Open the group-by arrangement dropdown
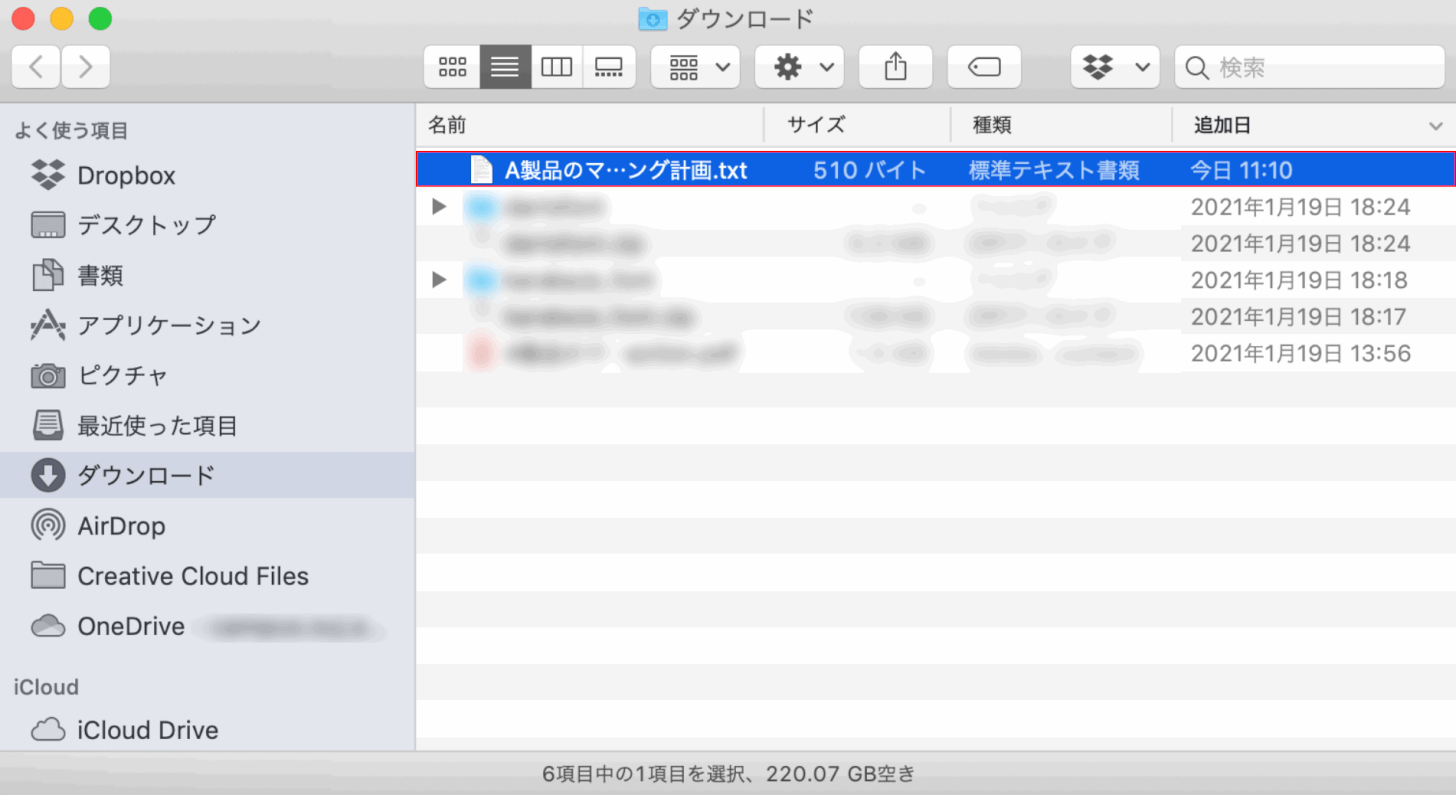1456x795 pixels. [x=695, y=67]
